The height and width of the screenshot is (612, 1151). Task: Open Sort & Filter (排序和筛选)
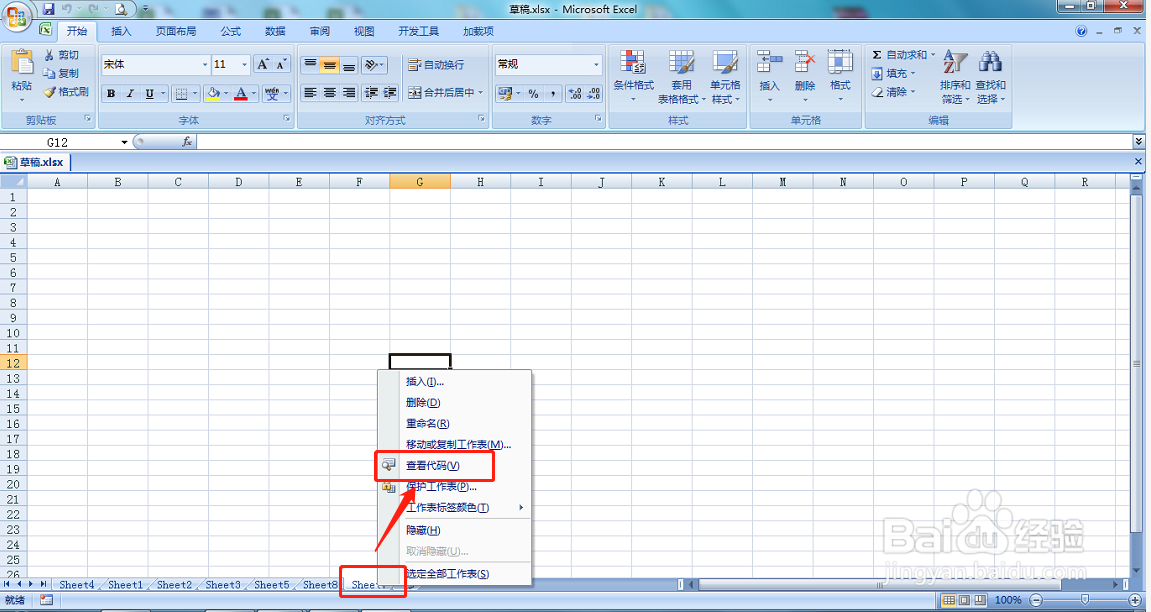point(955,77)
